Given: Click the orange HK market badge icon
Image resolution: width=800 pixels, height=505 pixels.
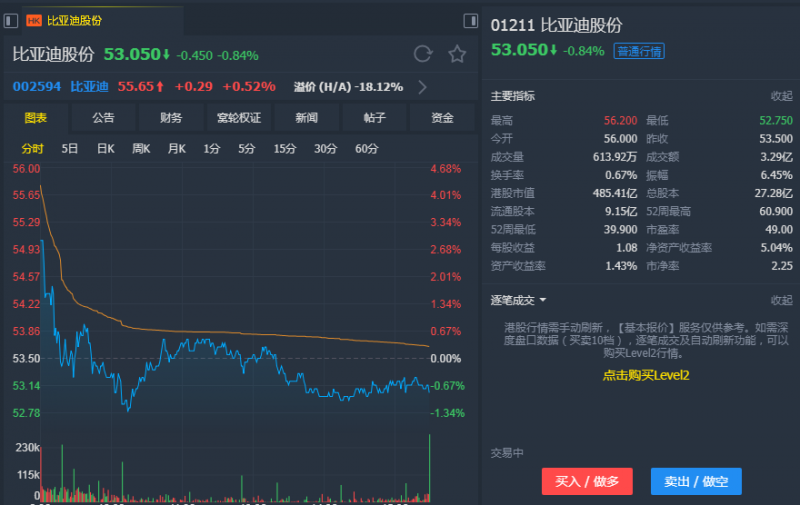Looking at the screenshot, I should [34, 21].
